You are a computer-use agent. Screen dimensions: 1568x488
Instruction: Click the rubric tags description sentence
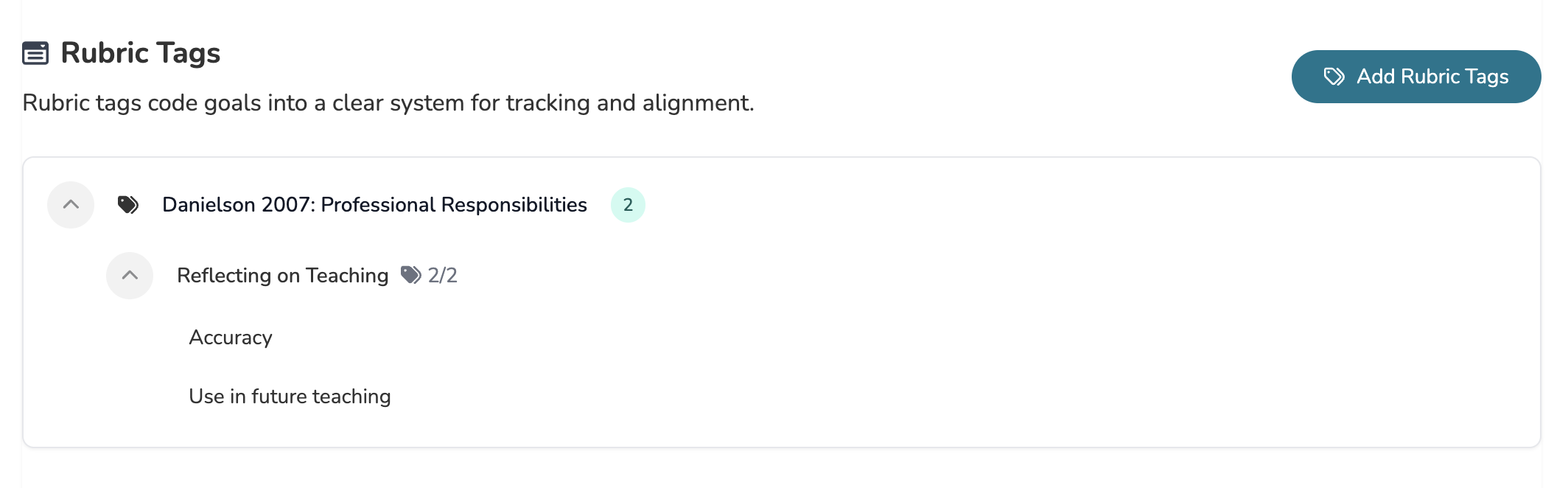pos(388,103)
